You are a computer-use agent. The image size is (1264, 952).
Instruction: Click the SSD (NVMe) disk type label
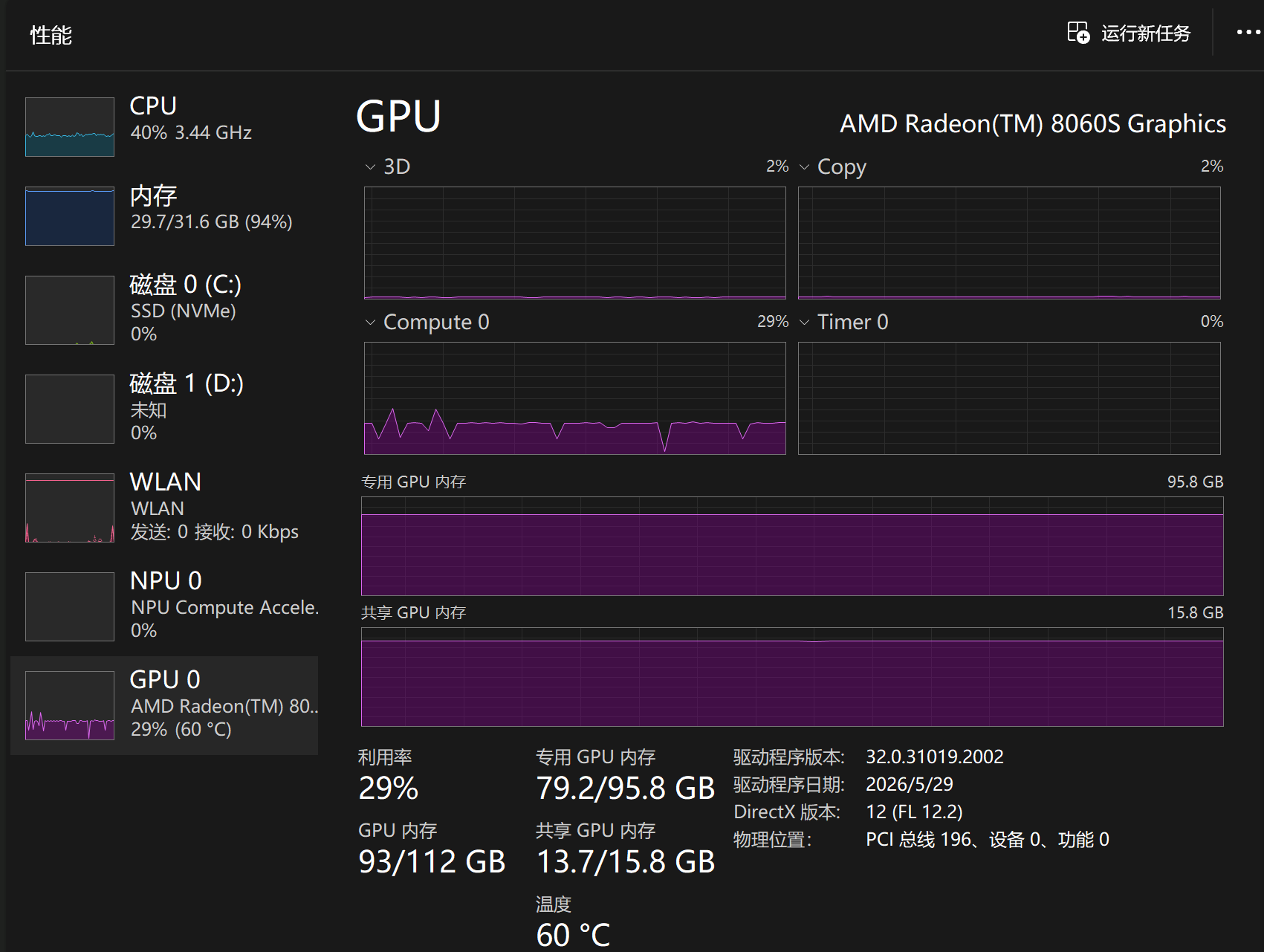click(x=184, y=311)
